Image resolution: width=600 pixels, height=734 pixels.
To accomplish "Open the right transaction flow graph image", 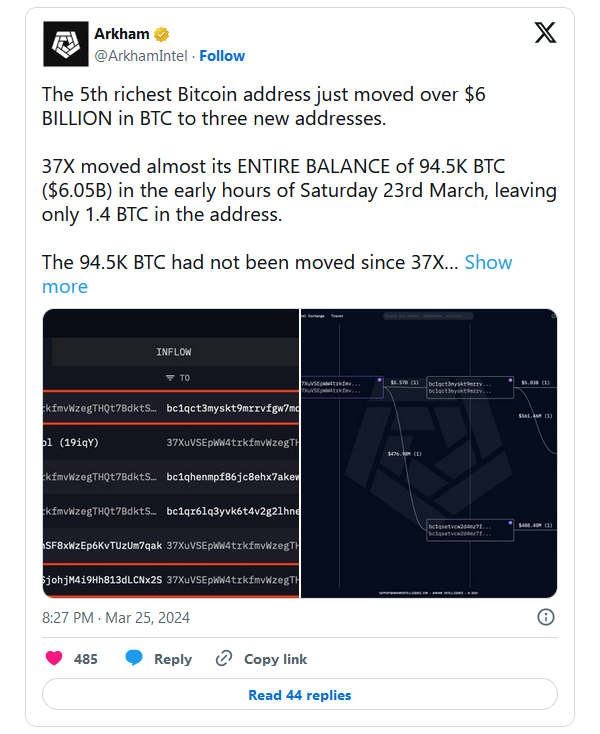I will (429, 453).
